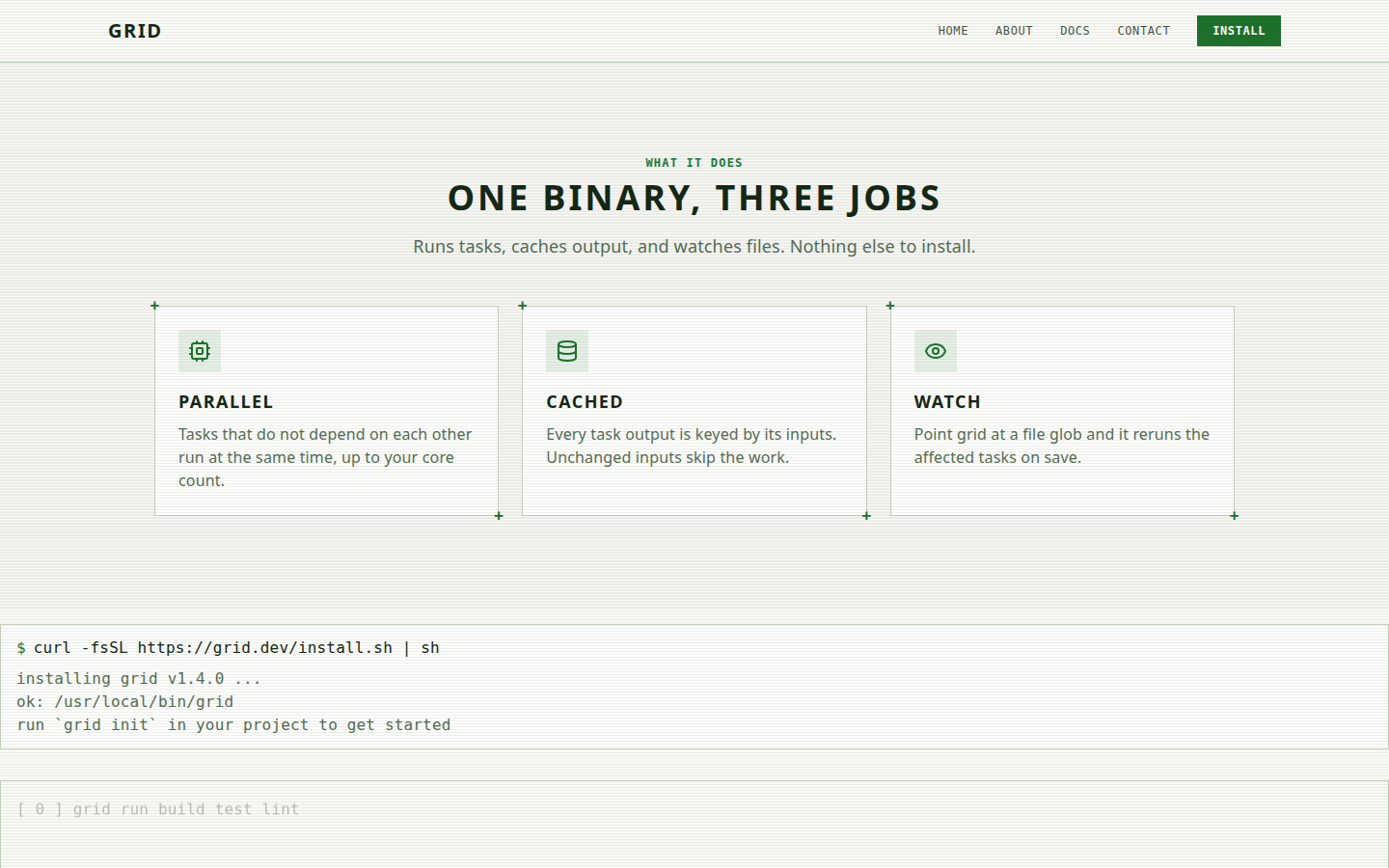Click the Watch card description text
The height and width of the screenshot is (868, 1389).
(x=1062, y=446)
